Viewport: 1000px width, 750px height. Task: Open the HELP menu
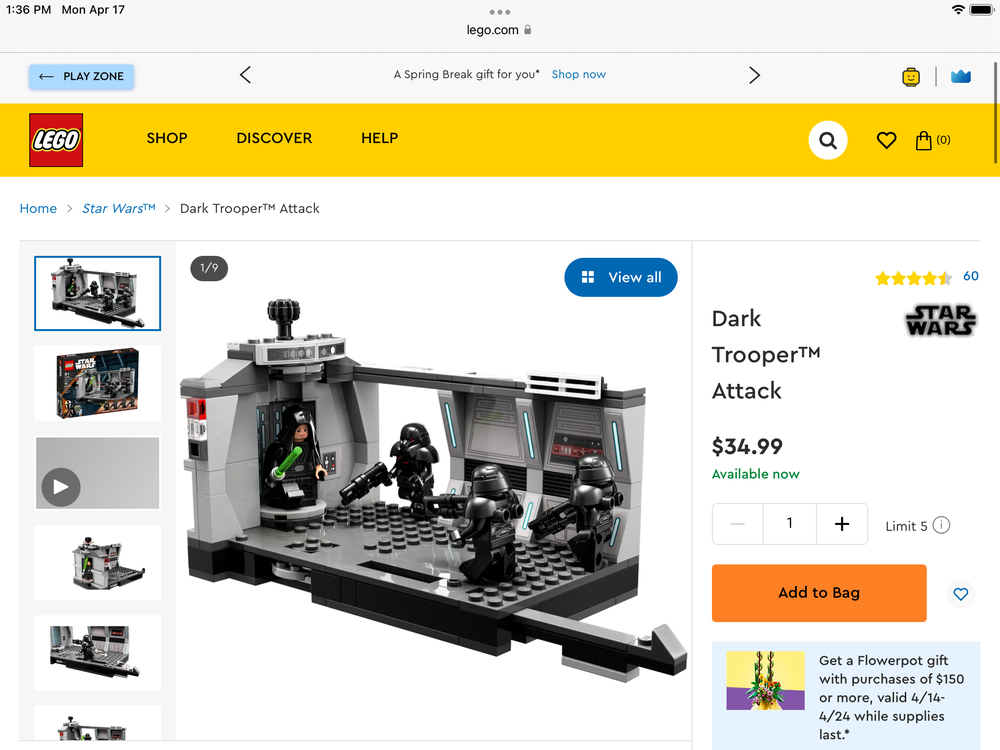[379, 139]
